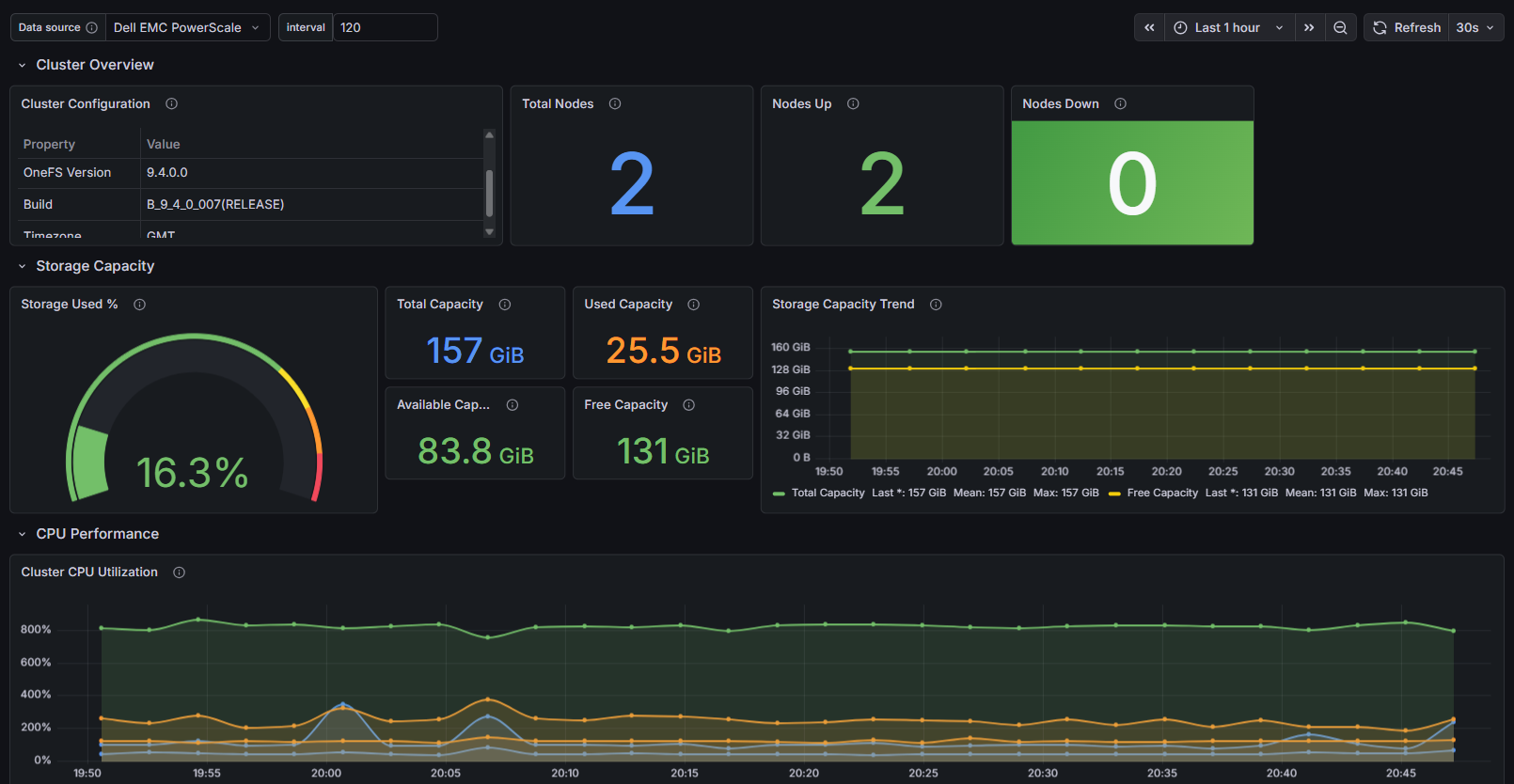
Task: Shift time range forward with double-right arrows
Action: [1309, 27]
